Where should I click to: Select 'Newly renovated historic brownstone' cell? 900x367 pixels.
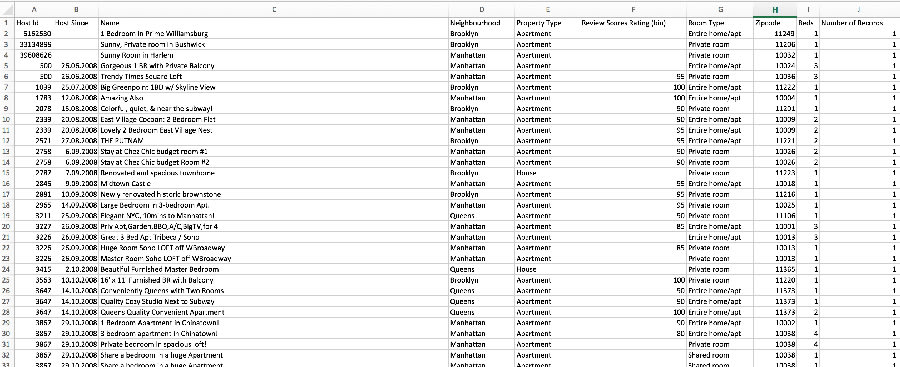point(274,195)
